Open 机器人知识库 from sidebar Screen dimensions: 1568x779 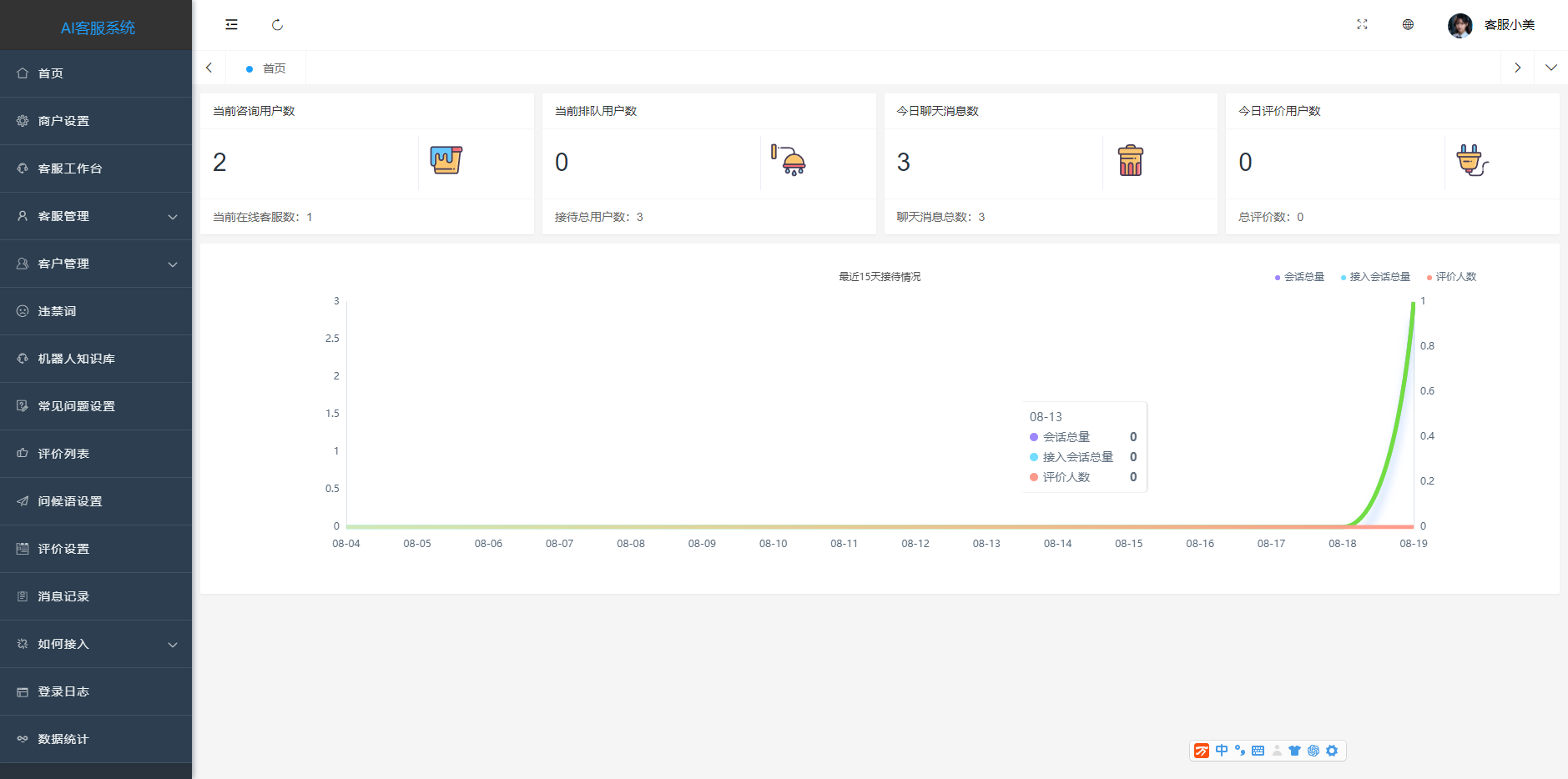(x=77, y=359)
